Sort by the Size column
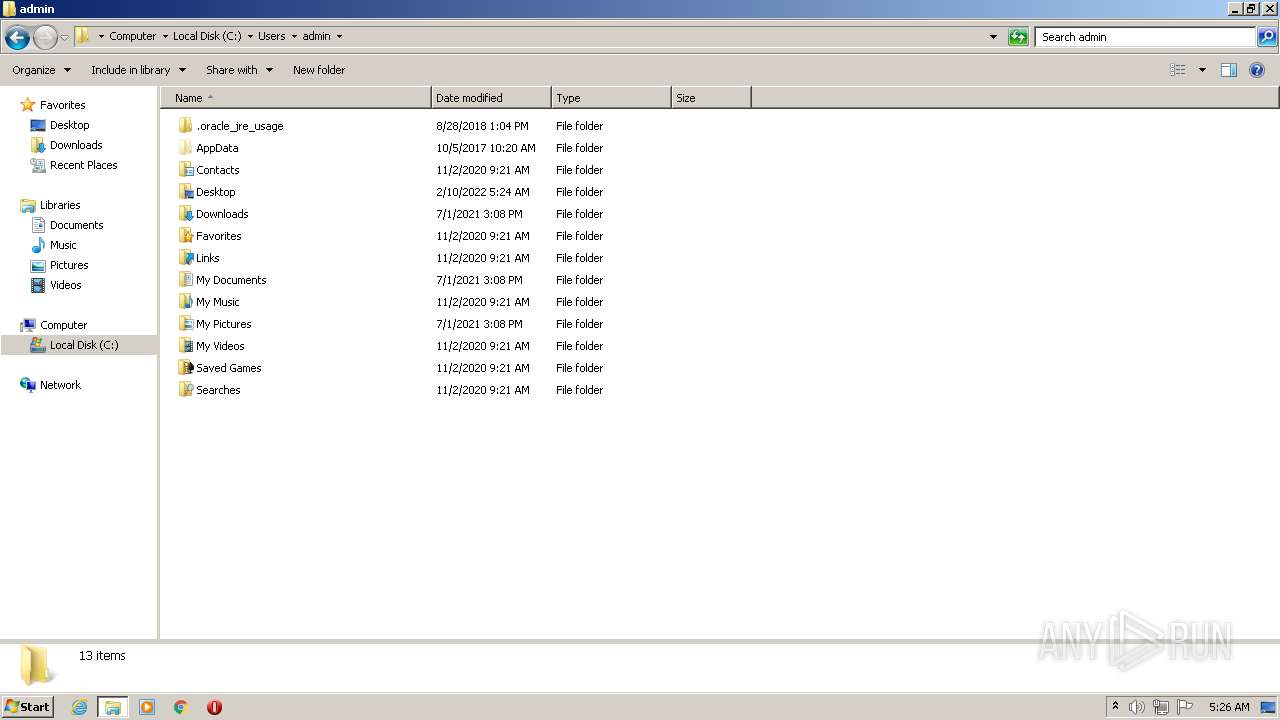The image size is (1280, 720). [x=711, y=98]
